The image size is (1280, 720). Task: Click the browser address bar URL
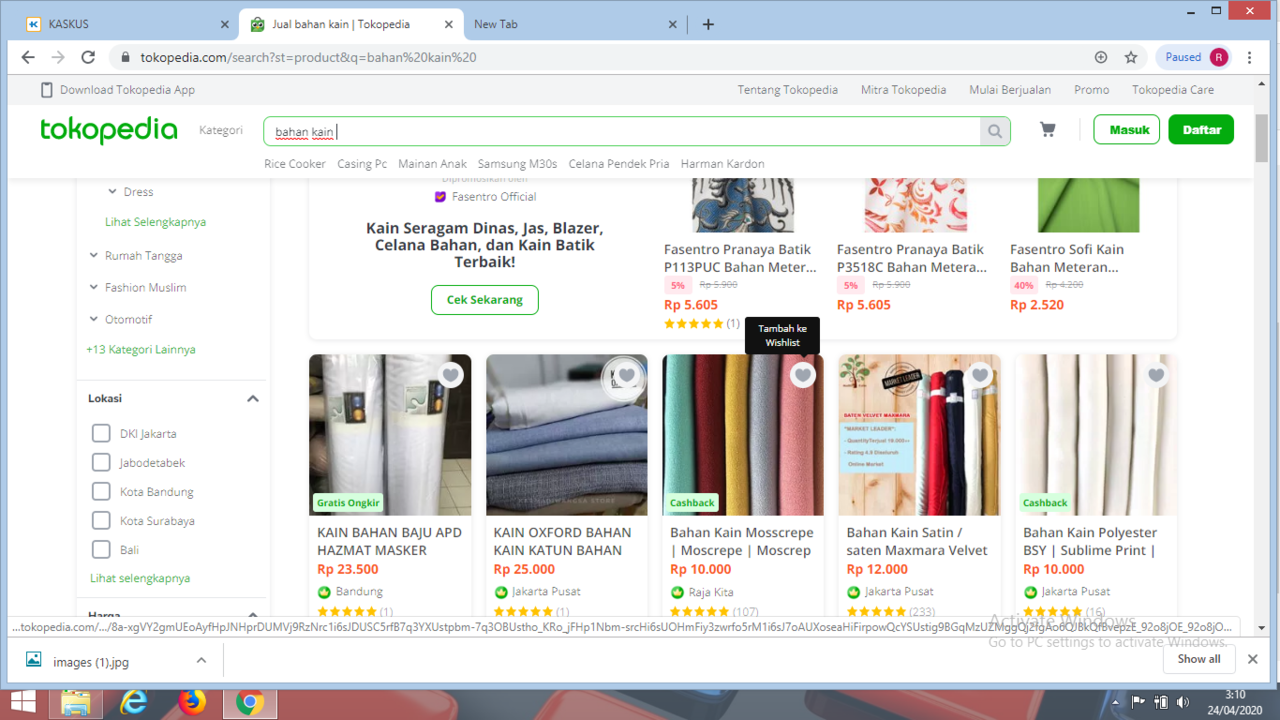pyautogui.click(x=308, y=57)
